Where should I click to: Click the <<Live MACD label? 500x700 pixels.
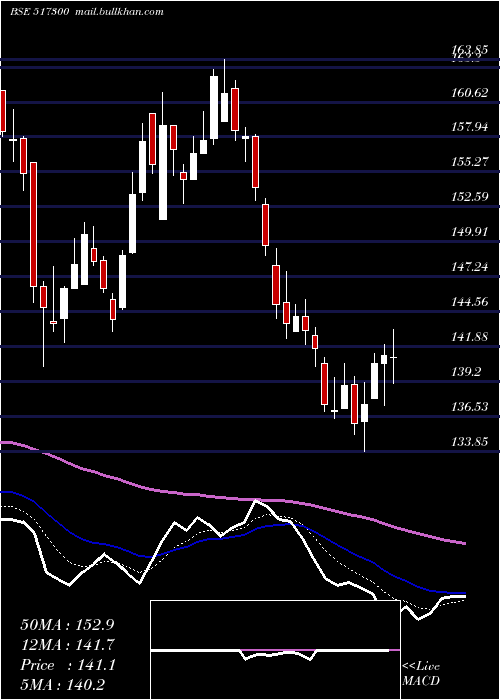tap(421, 673)
